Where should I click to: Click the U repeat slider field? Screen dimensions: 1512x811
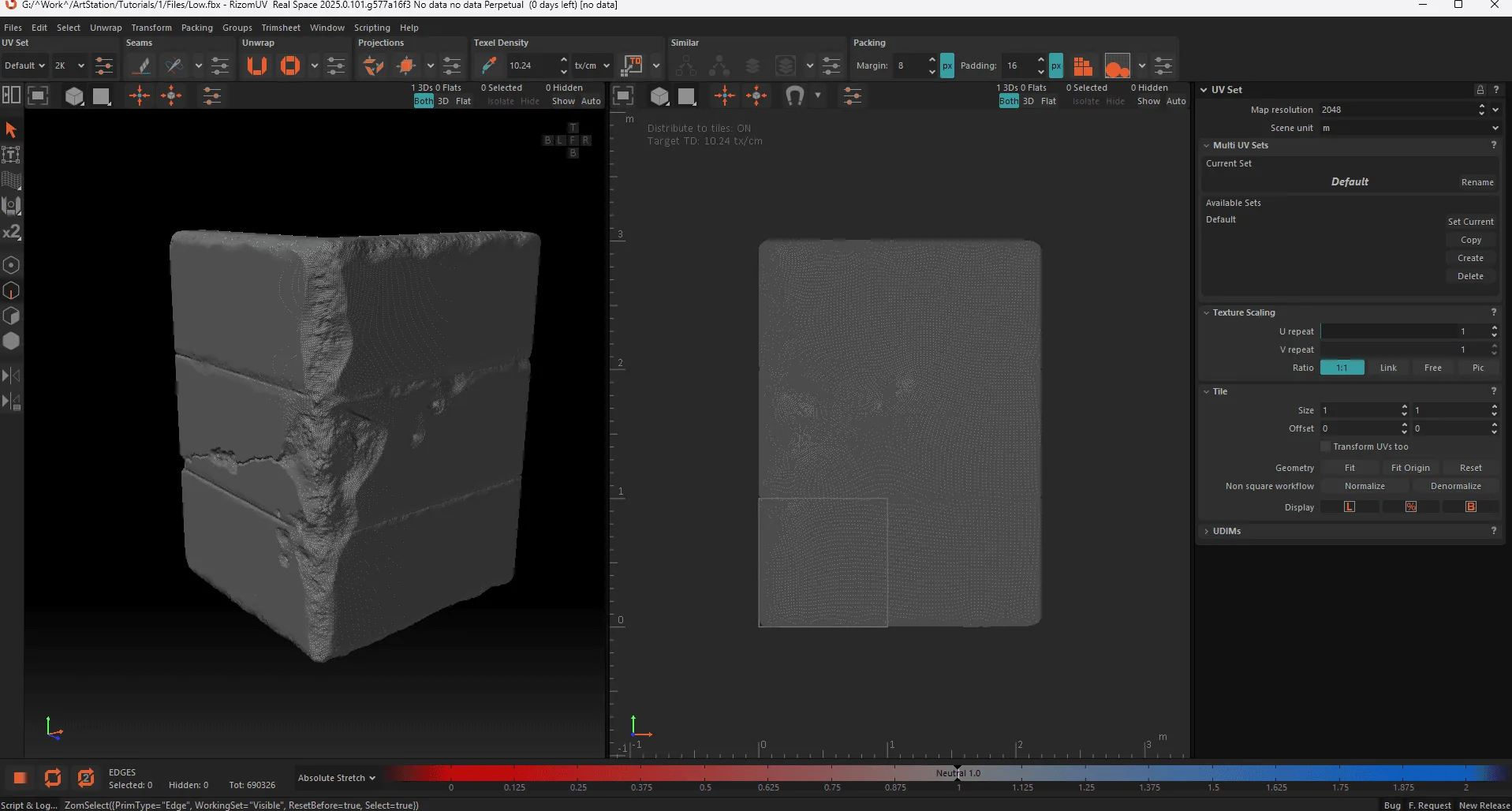tap(1404, 331)
